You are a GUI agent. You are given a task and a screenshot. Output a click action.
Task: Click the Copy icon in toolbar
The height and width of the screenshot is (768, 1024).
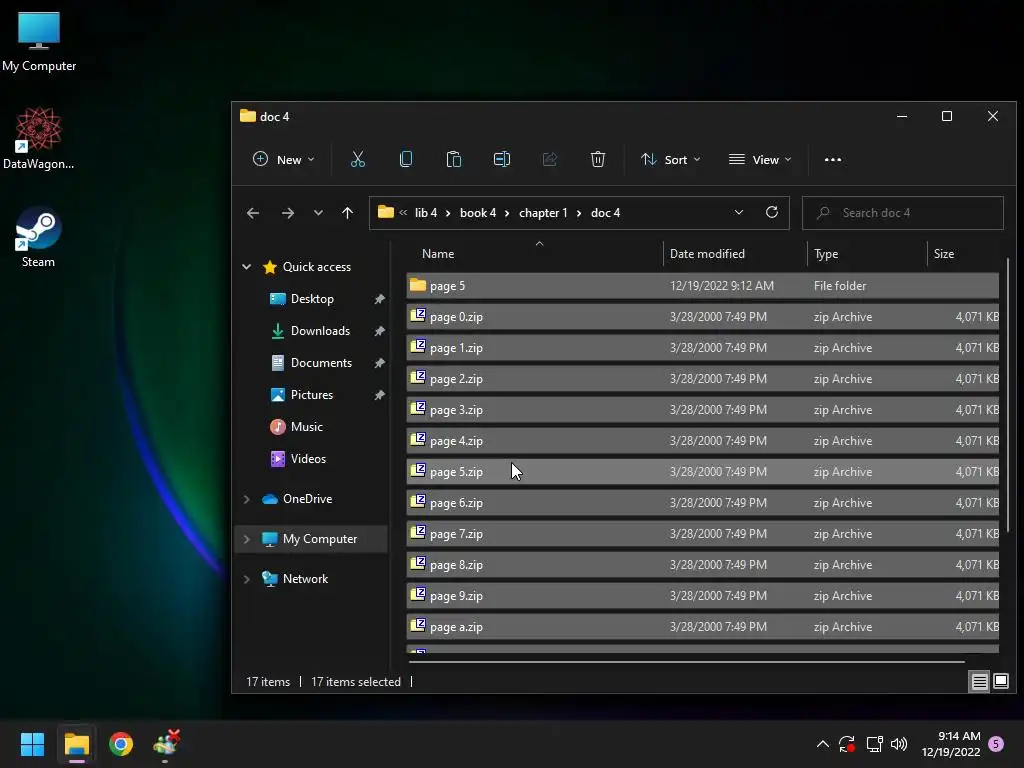click(x=406, y=159)
